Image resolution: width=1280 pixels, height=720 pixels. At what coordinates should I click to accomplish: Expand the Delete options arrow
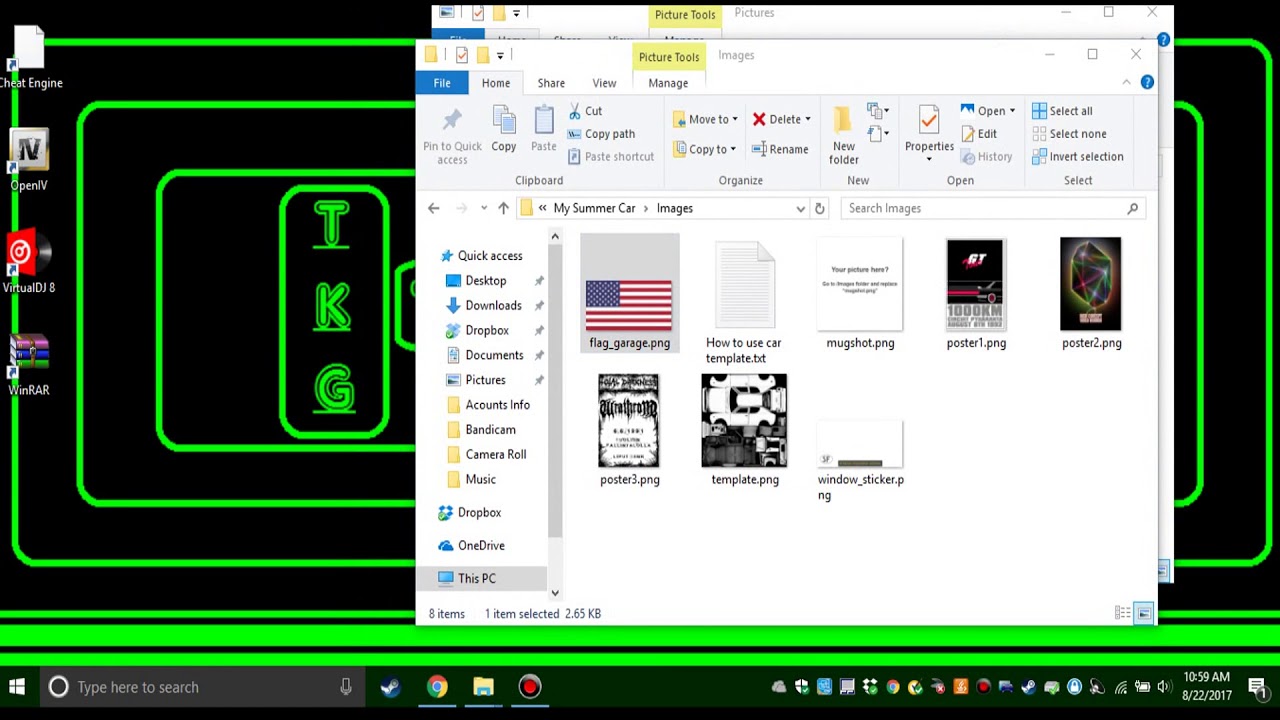click(807, 120)
